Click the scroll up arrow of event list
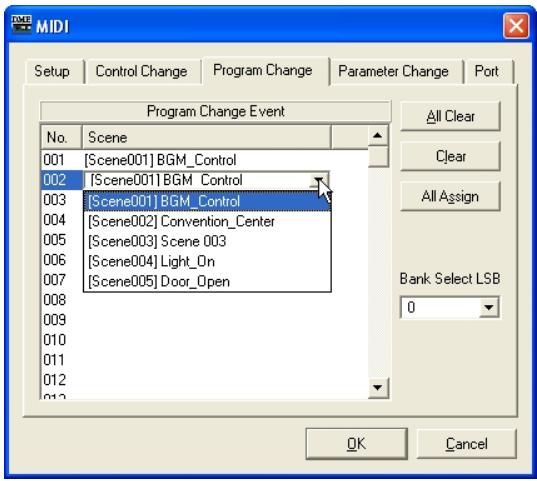 (x=378, y=135)
